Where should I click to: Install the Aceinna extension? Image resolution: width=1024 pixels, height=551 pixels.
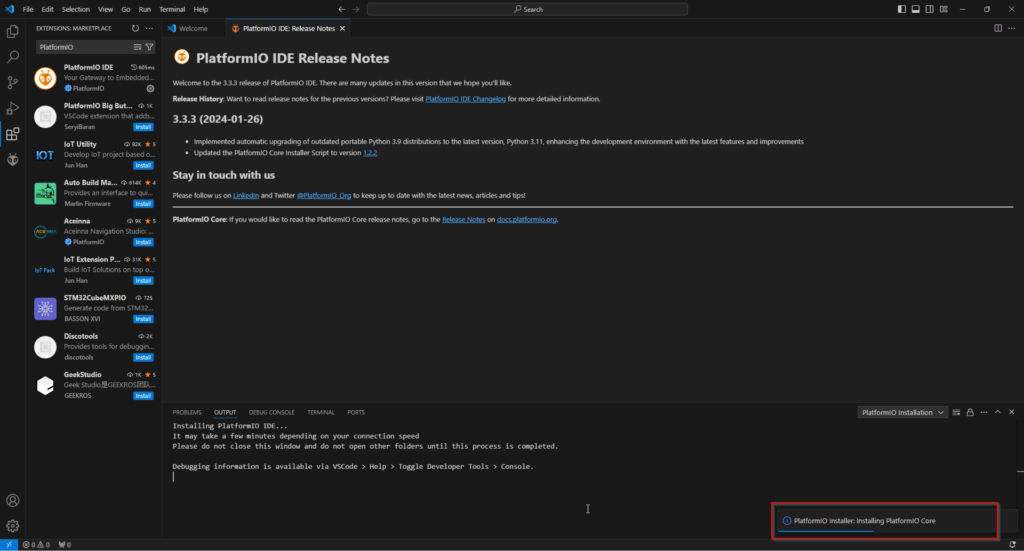click(x=143, y=242)
